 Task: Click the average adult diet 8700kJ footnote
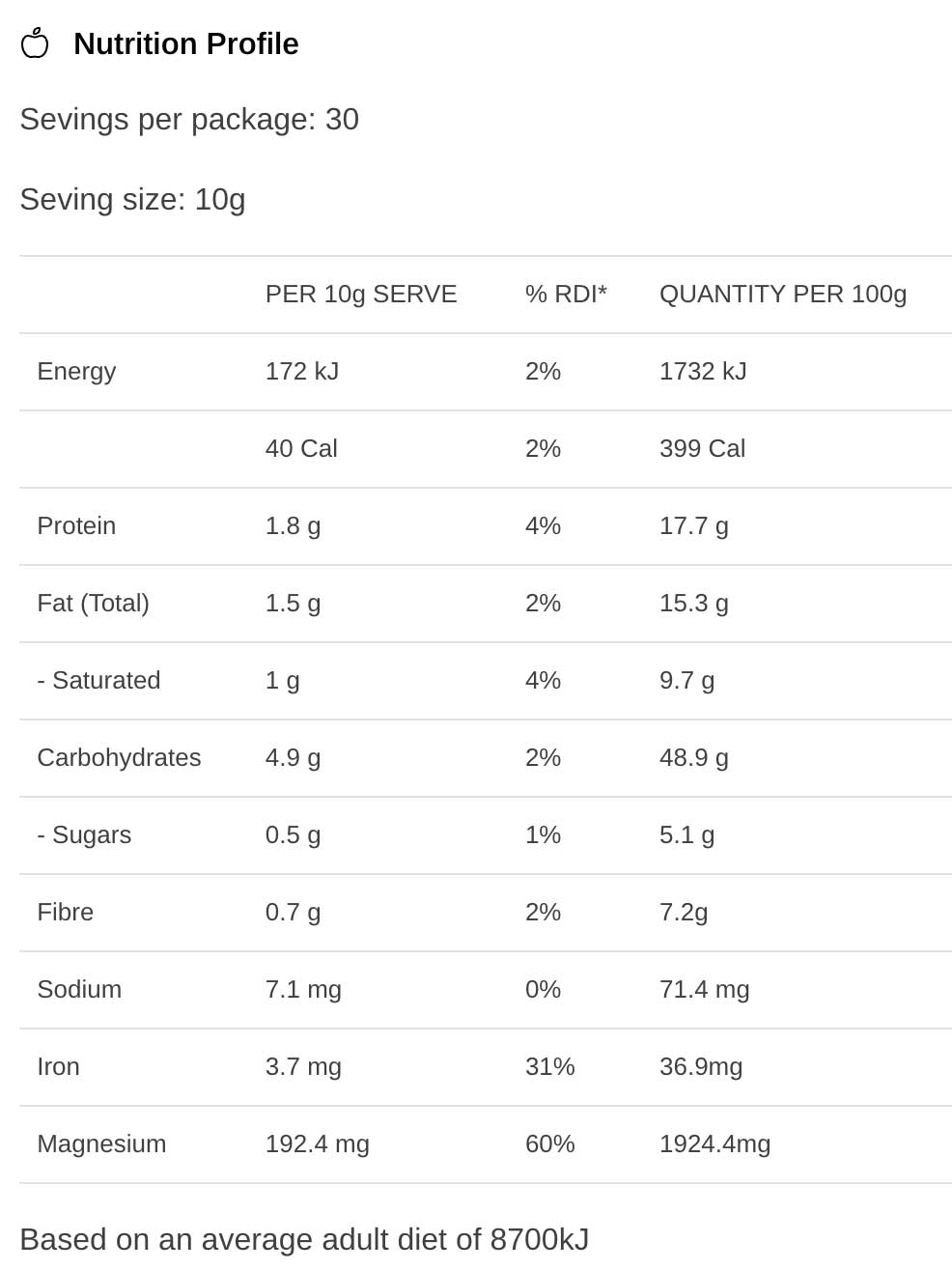304,1239
